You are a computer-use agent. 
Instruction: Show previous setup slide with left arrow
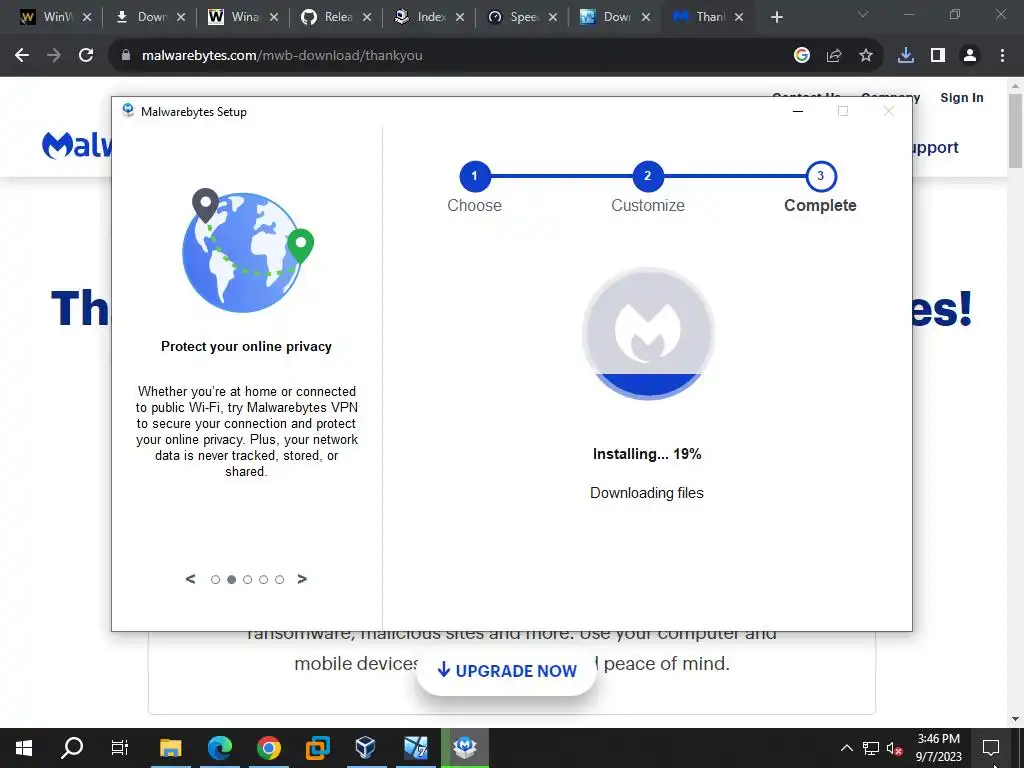[x=190, y=579]
